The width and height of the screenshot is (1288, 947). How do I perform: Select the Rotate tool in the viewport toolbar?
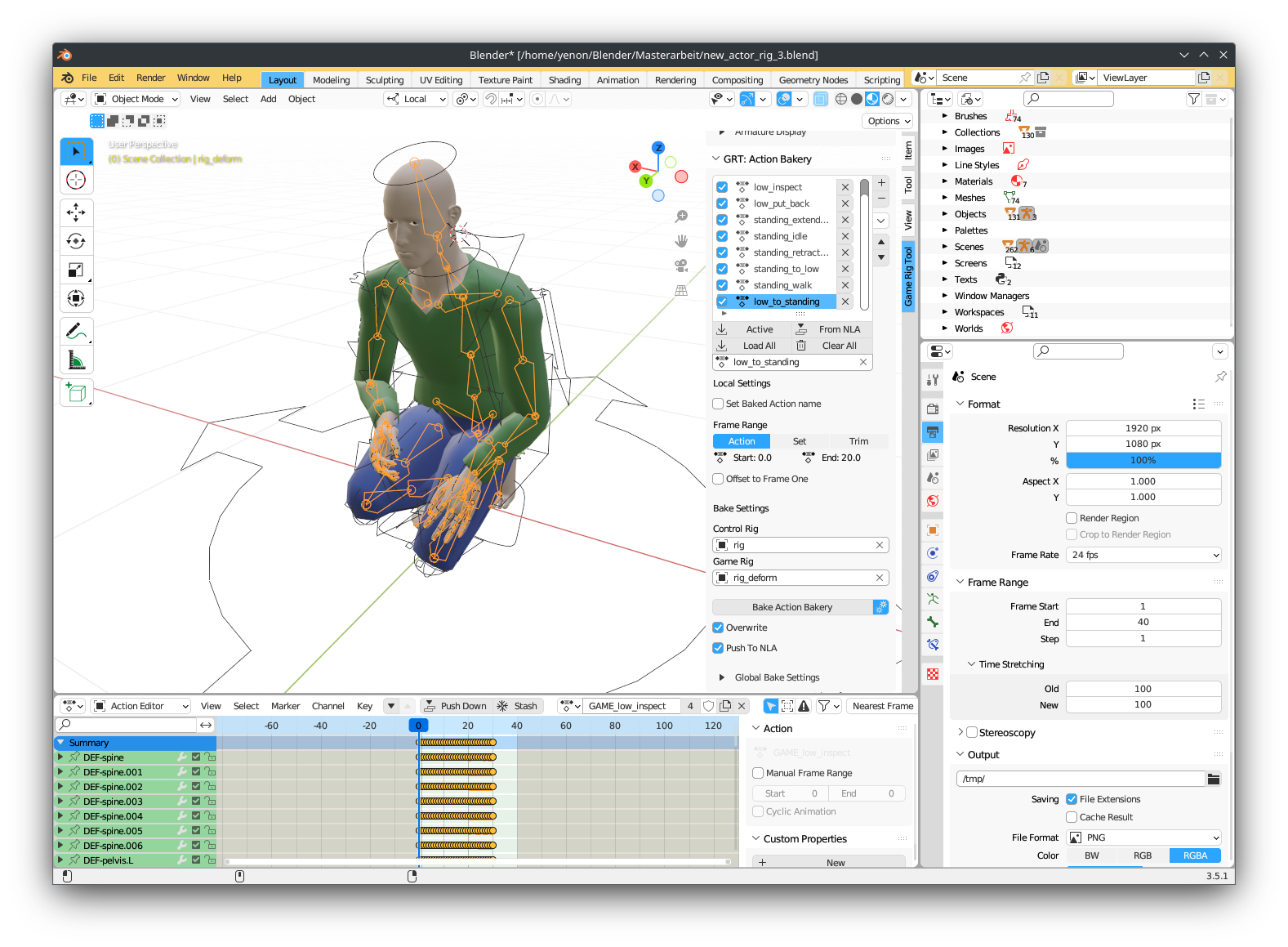point(76,241)
